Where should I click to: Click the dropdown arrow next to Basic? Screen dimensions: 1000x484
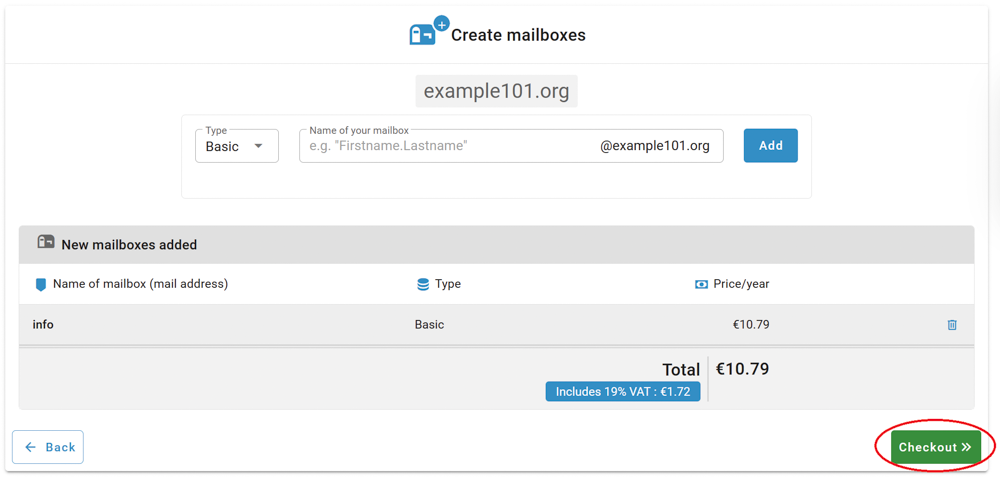258,145
